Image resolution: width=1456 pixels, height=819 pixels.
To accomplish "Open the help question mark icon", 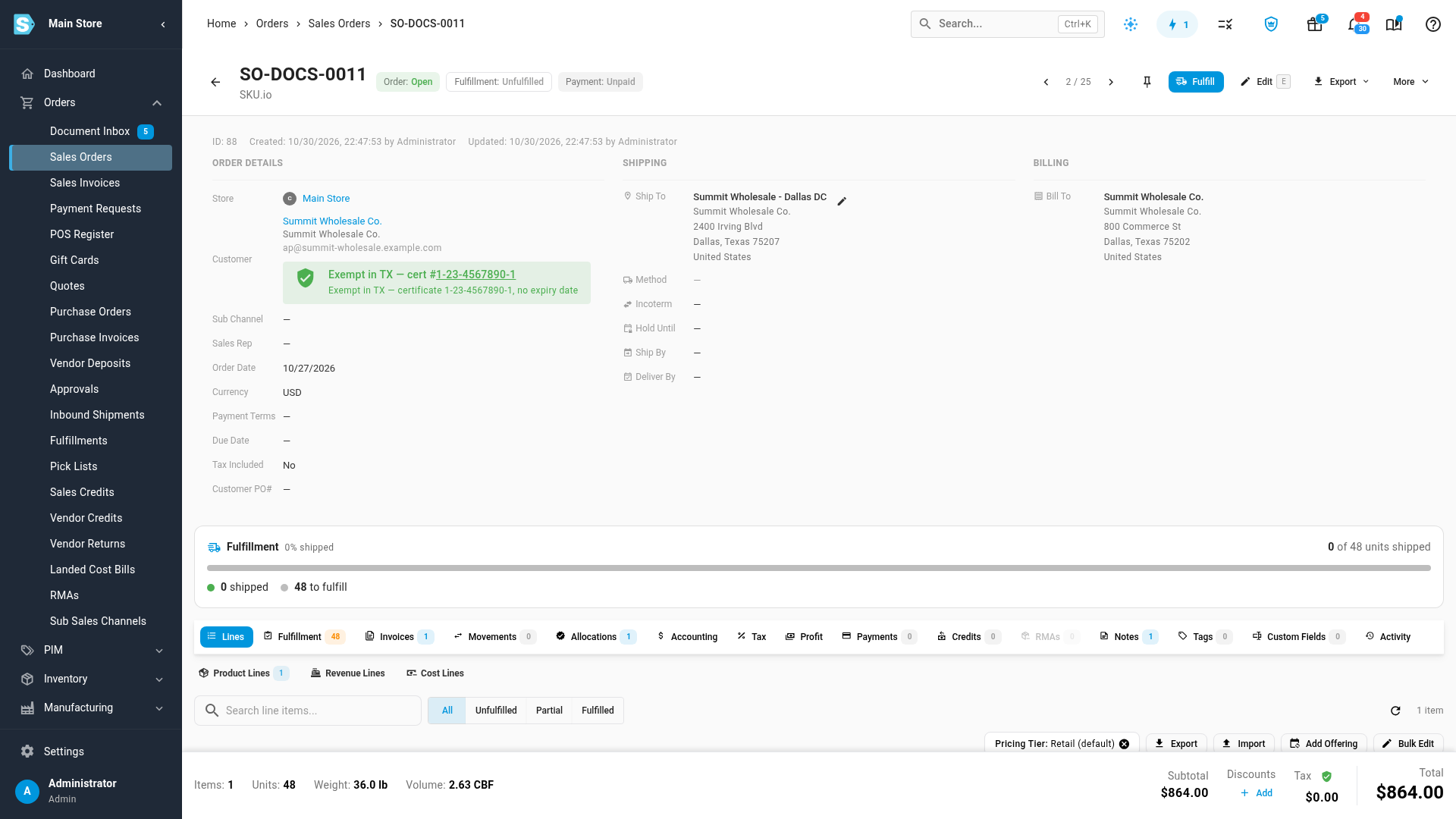I will click(1432, 24).
